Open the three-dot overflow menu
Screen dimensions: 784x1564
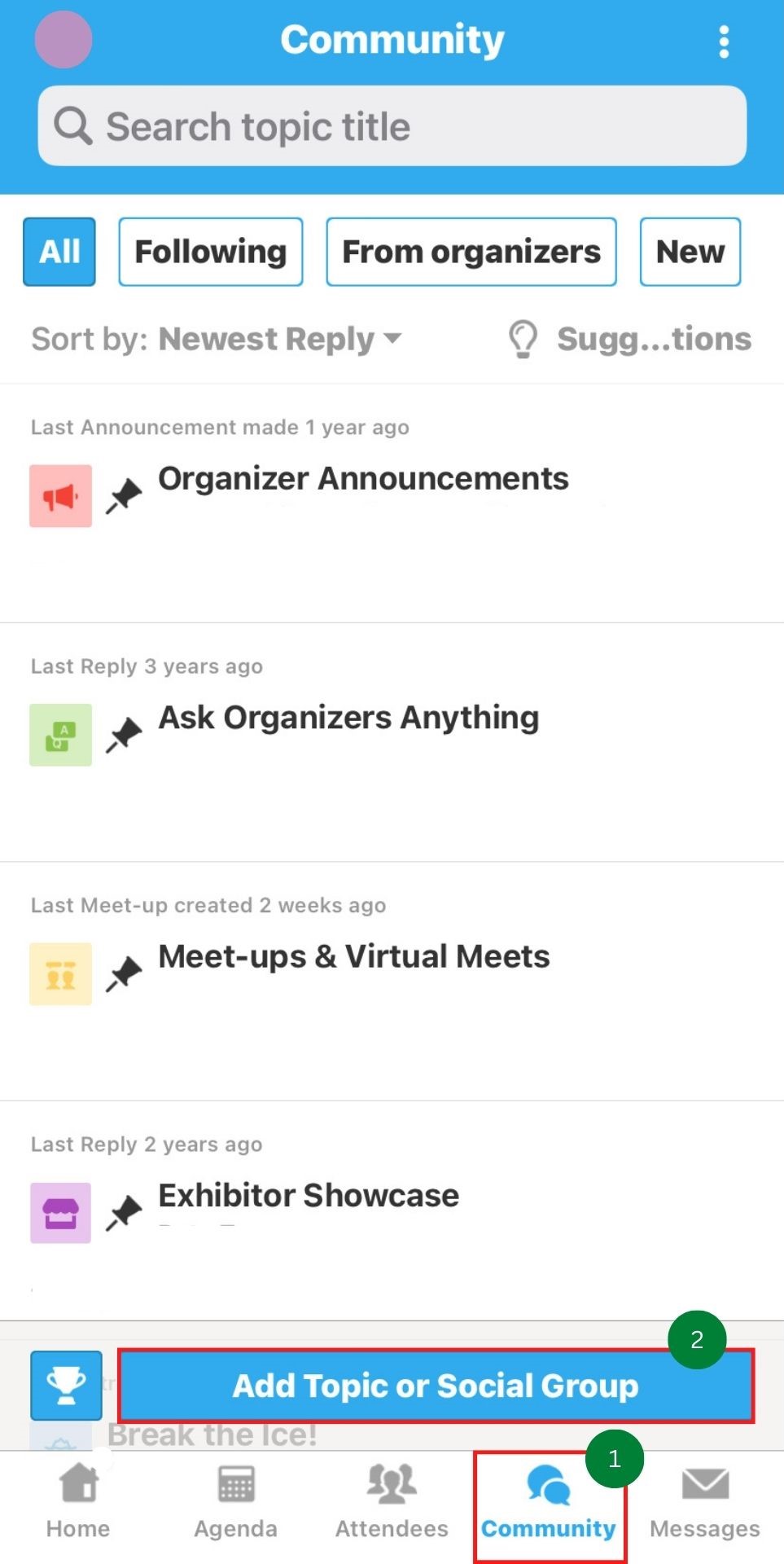click(723, 42)
